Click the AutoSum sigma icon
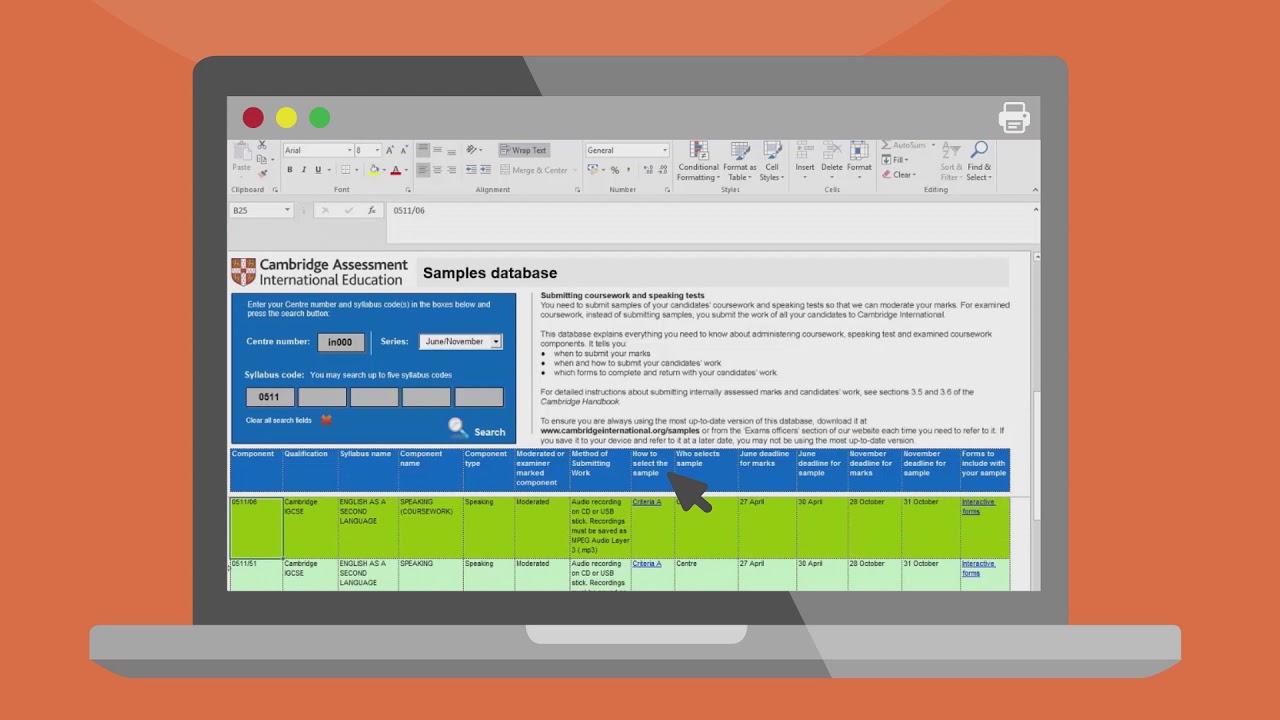1280x720 pixels. [886, 146]
